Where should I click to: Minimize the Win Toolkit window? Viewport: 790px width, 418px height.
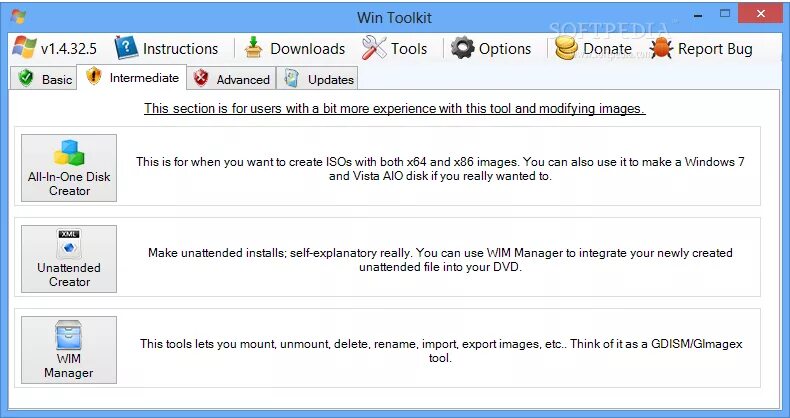tap(698, 15)
